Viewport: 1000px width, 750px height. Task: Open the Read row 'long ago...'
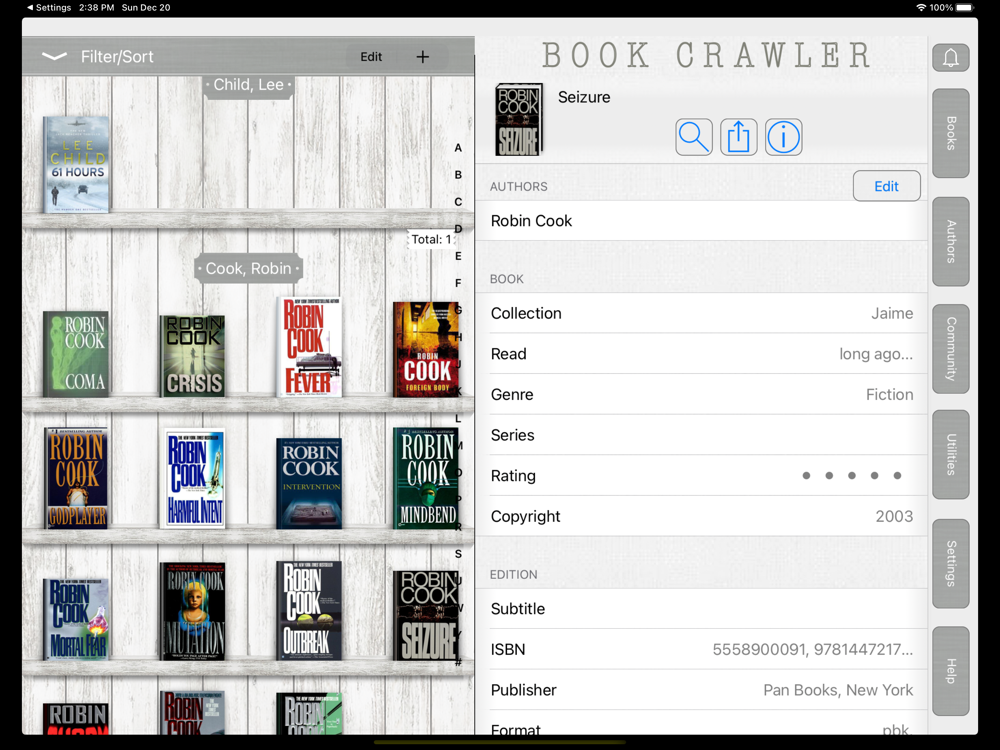coord(702,354)
